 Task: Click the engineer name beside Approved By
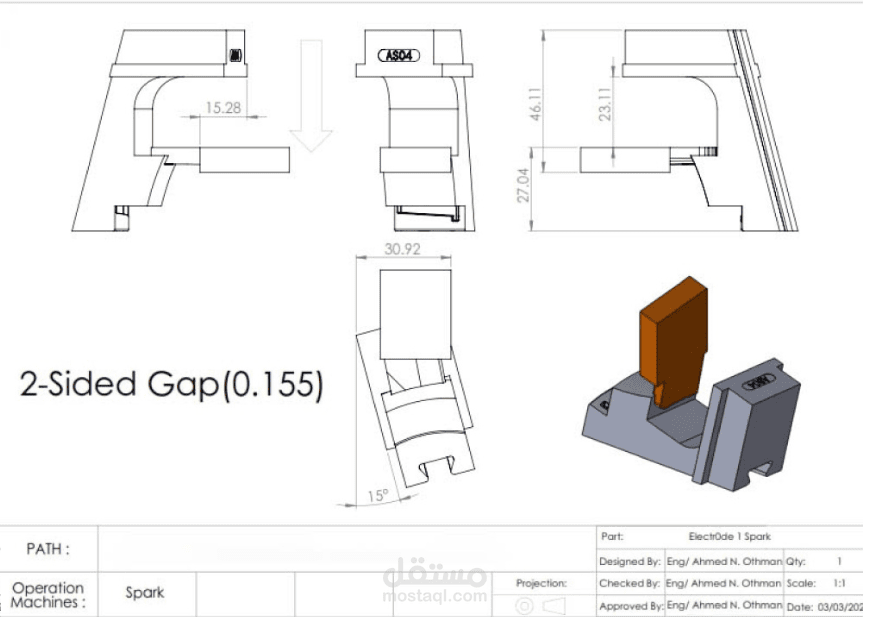click(x=724, y=605)
